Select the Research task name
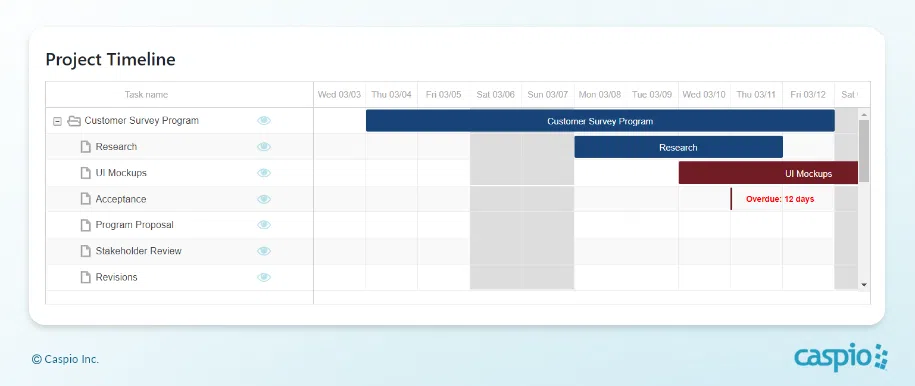The image size is (915, 386). click(x=116, y=147)
